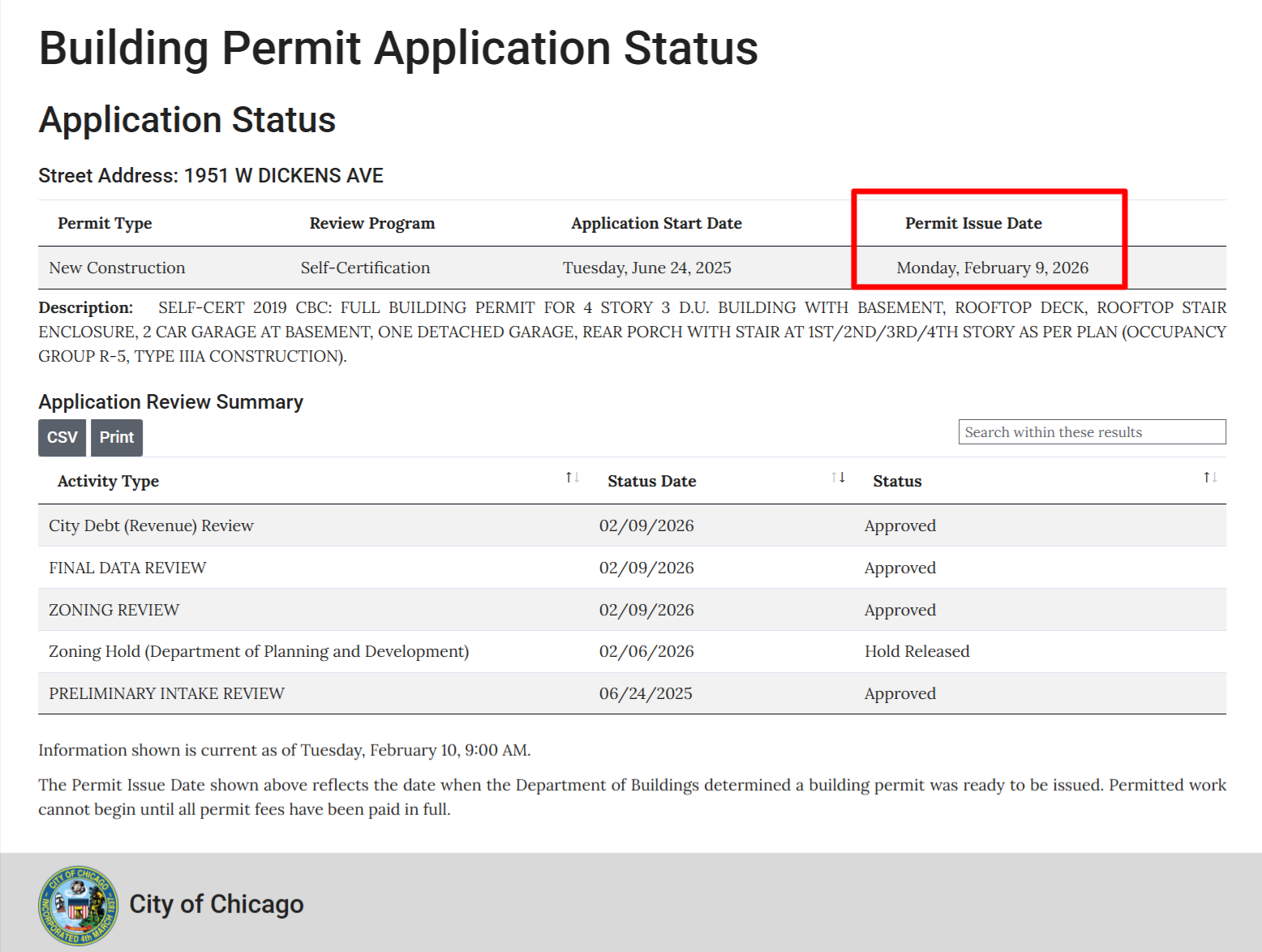Sort the table by the Status Date header

[x=651, y=481]
